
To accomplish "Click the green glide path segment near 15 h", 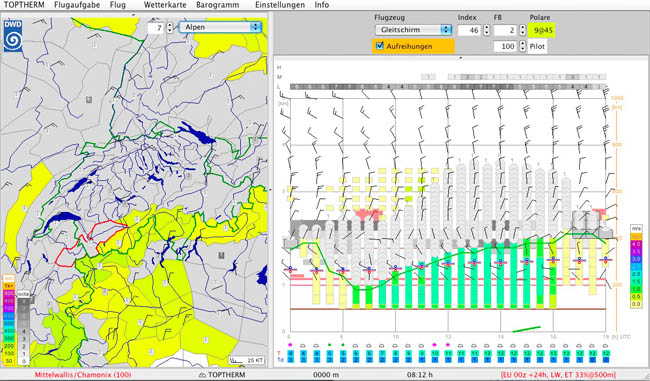I will coord(526,329).
